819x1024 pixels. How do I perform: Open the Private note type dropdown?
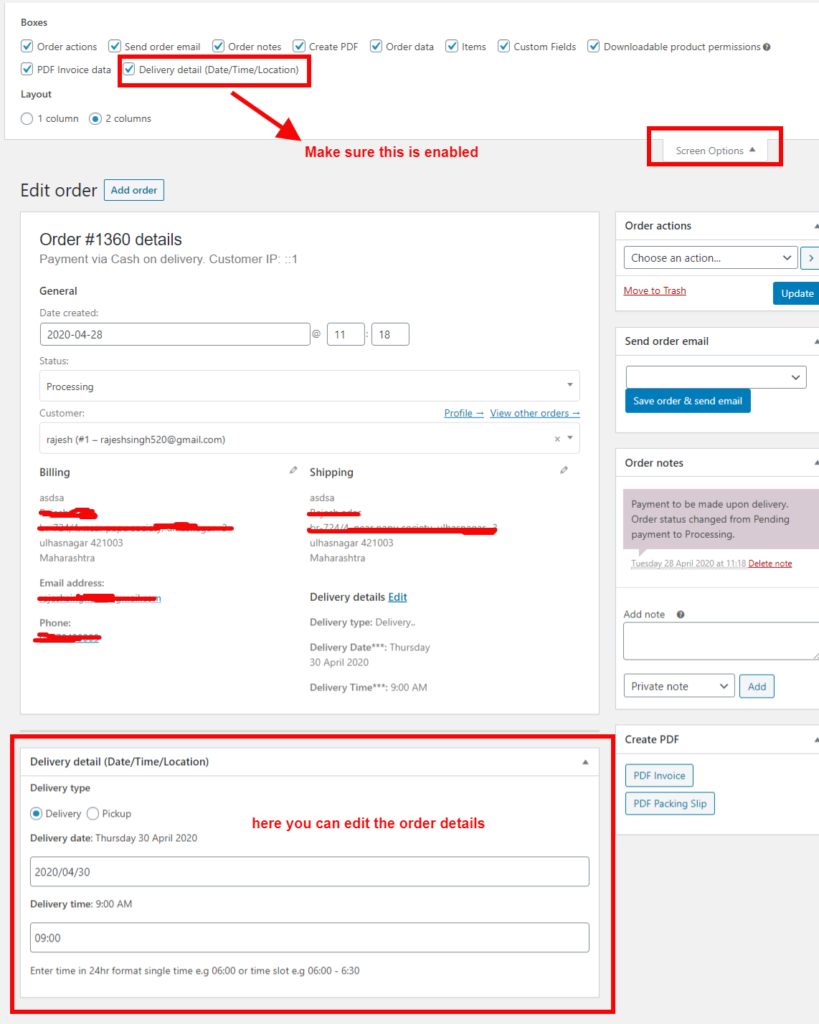(678, 687)
